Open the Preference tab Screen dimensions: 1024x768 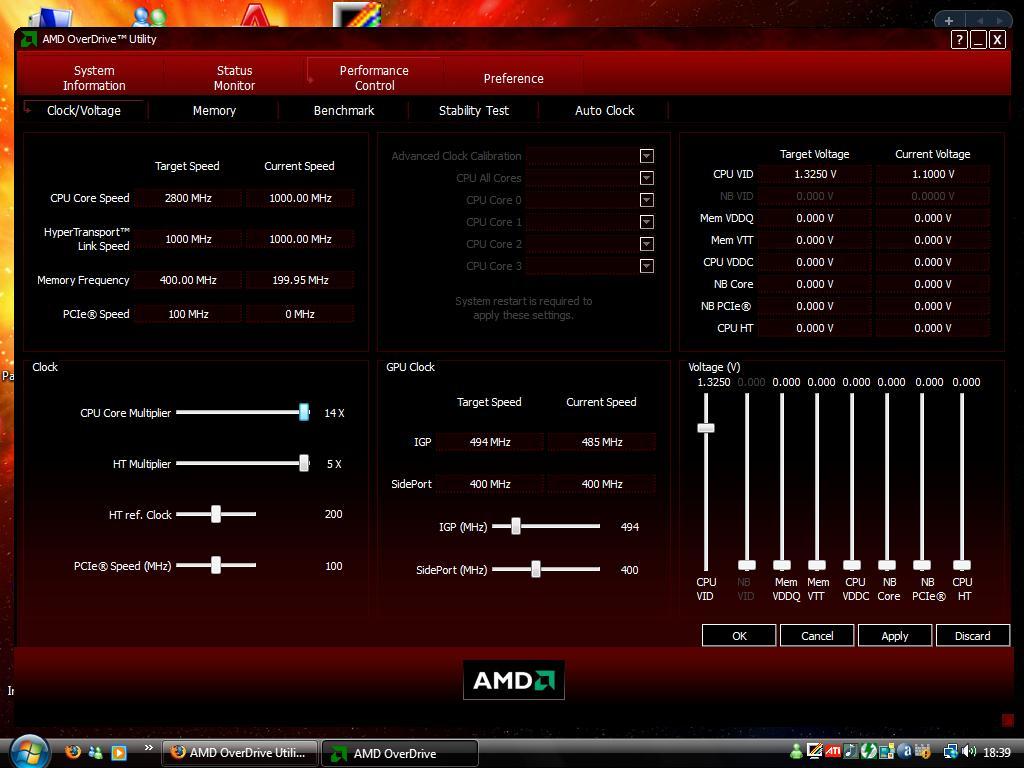click(513, 78)
